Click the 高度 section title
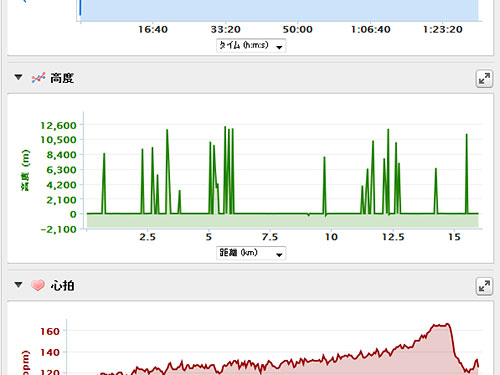Screen dimensions: 500x375 tap(62, 78)
